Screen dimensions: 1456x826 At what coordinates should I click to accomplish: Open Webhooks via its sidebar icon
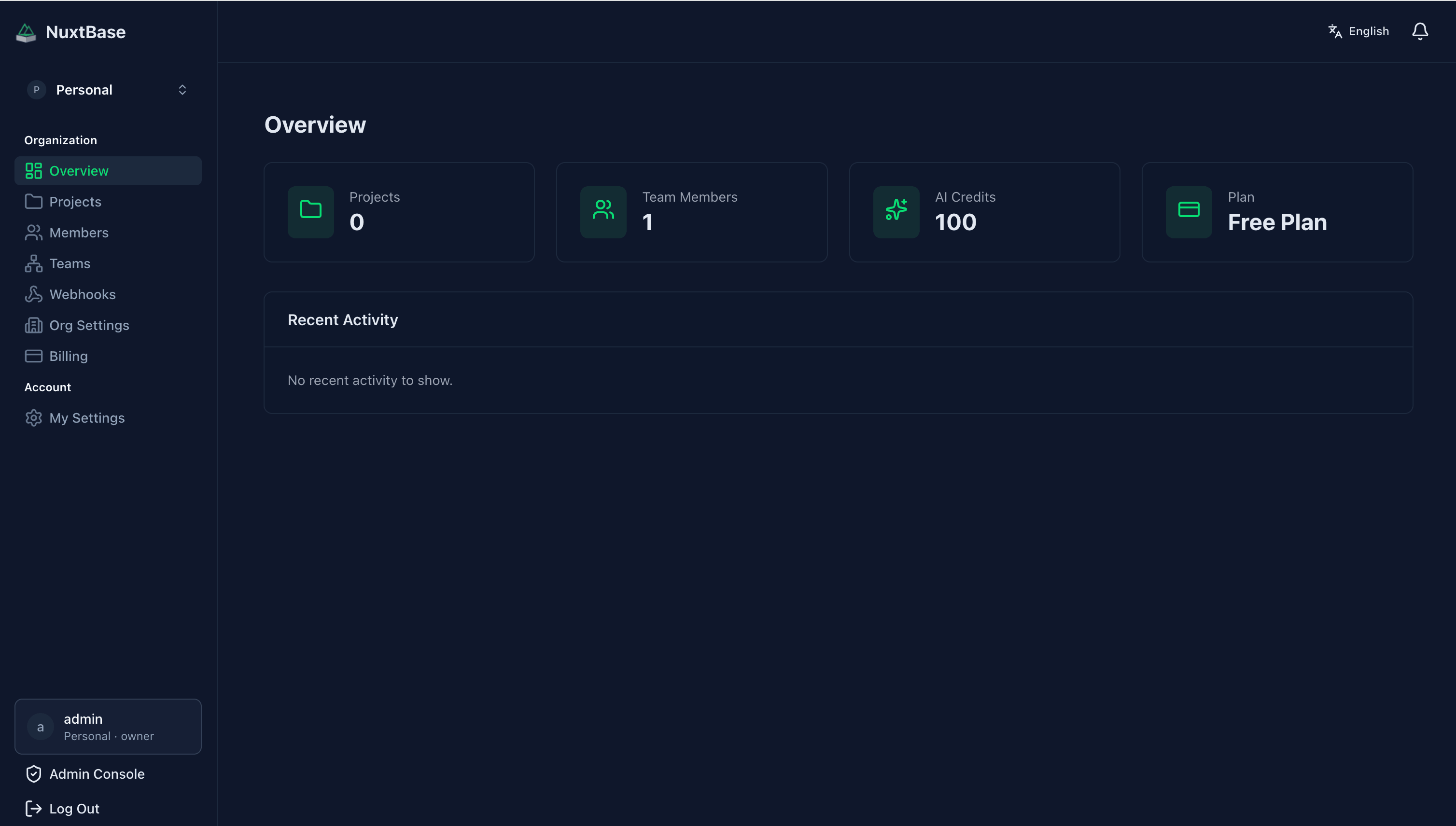coord(33,294)
